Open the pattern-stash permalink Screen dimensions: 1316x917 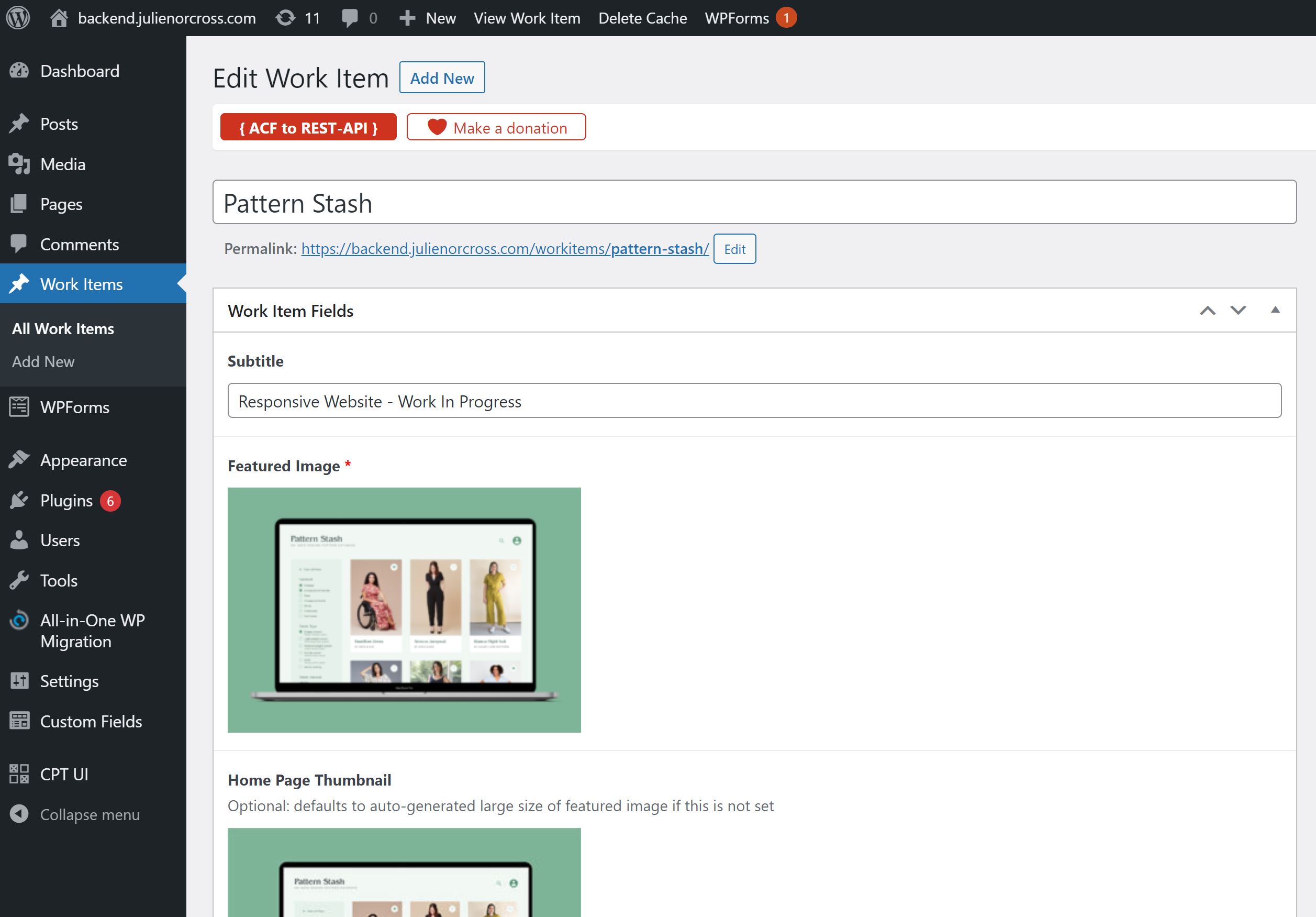click(x=505, y=248)
